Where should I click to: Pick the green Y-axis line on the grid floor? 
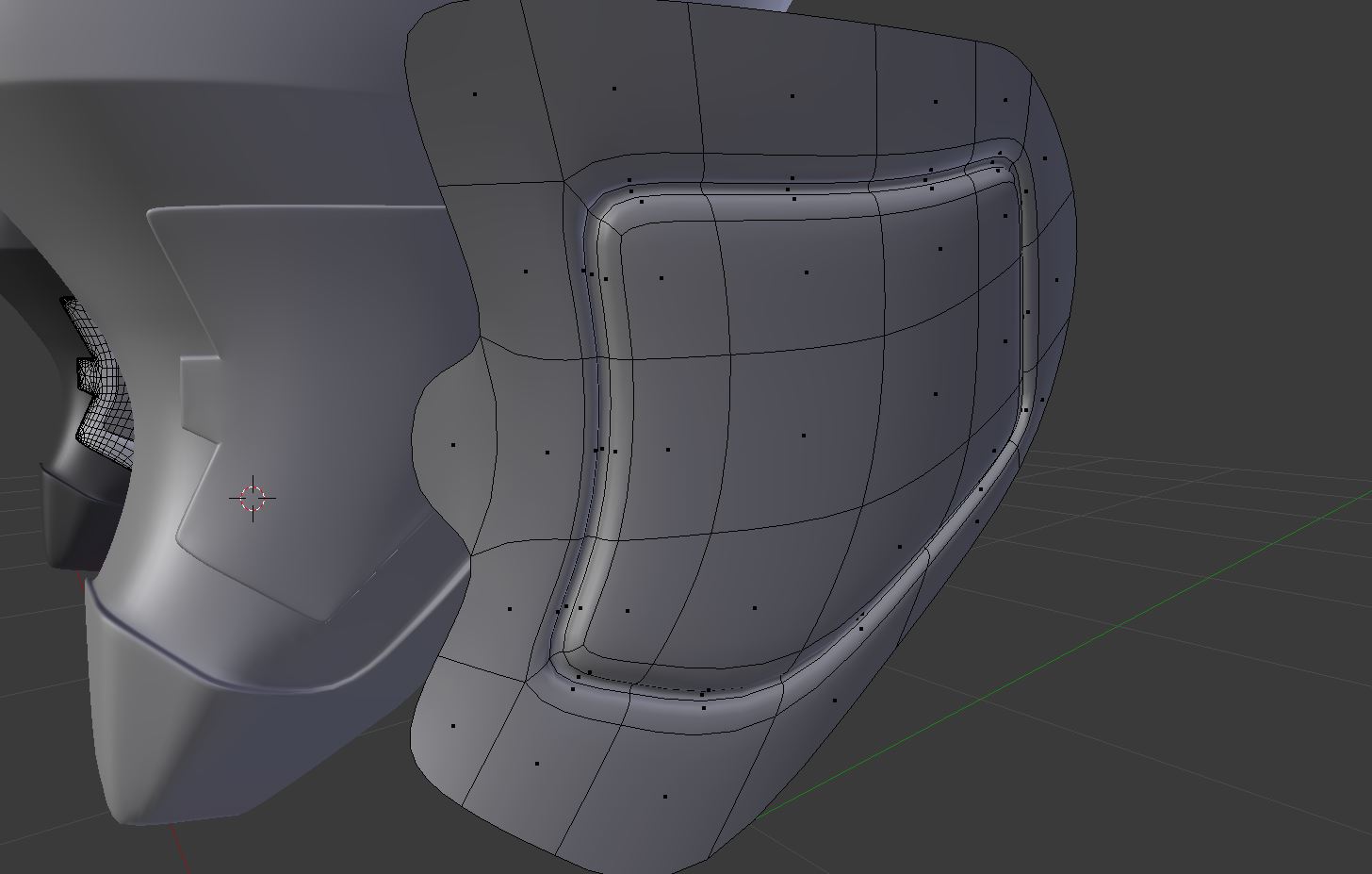pos(1063,652)
